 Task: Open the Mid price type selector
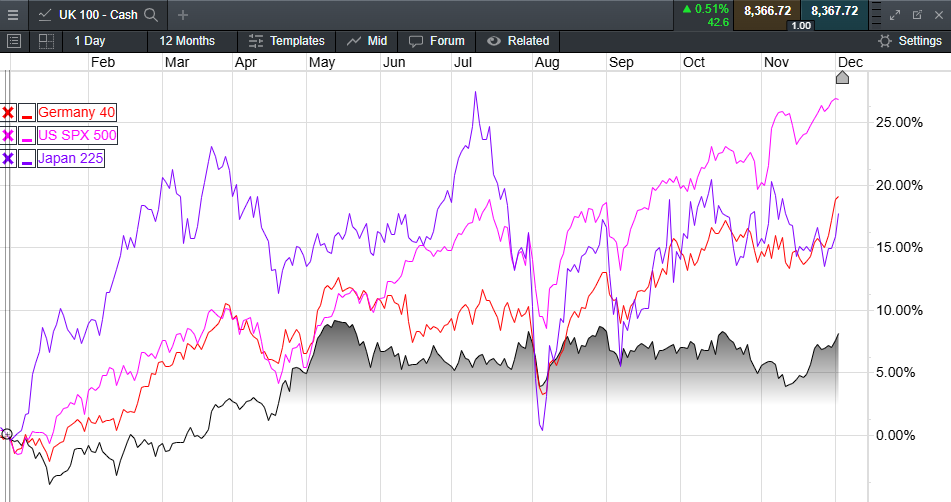tap(367, 41)
